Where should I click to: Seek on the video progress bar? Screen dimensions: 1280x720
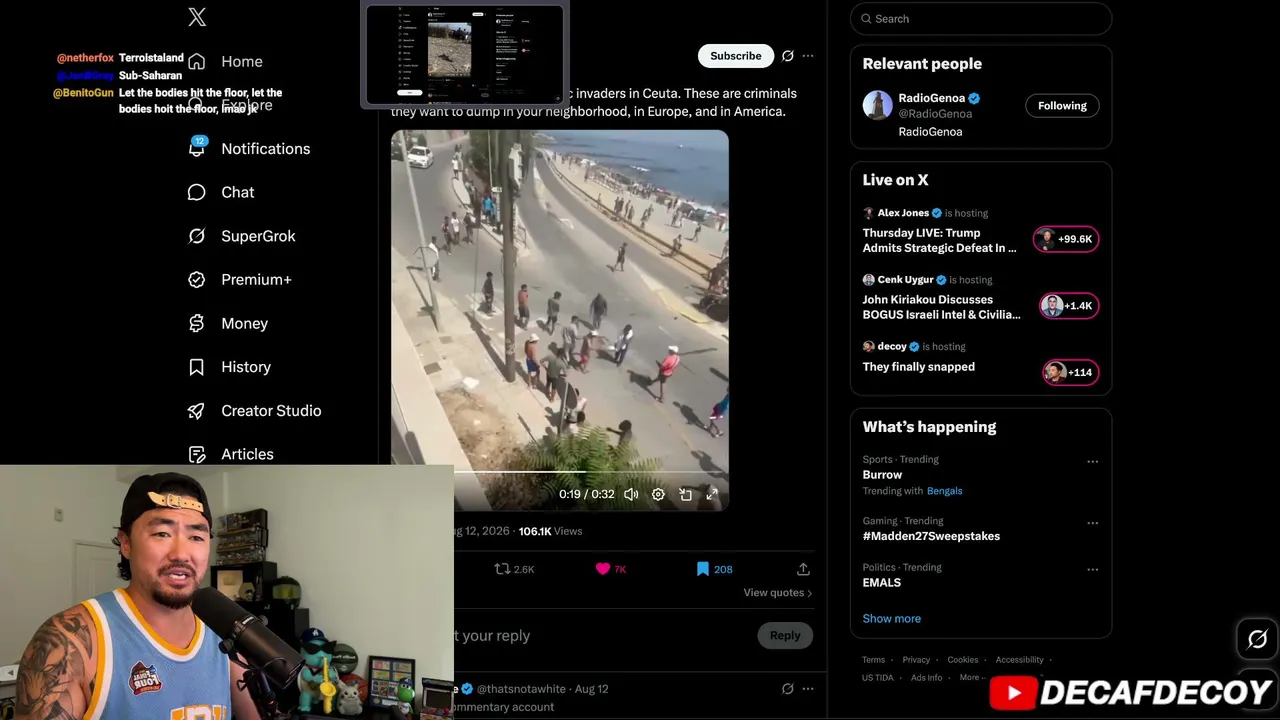560,472
